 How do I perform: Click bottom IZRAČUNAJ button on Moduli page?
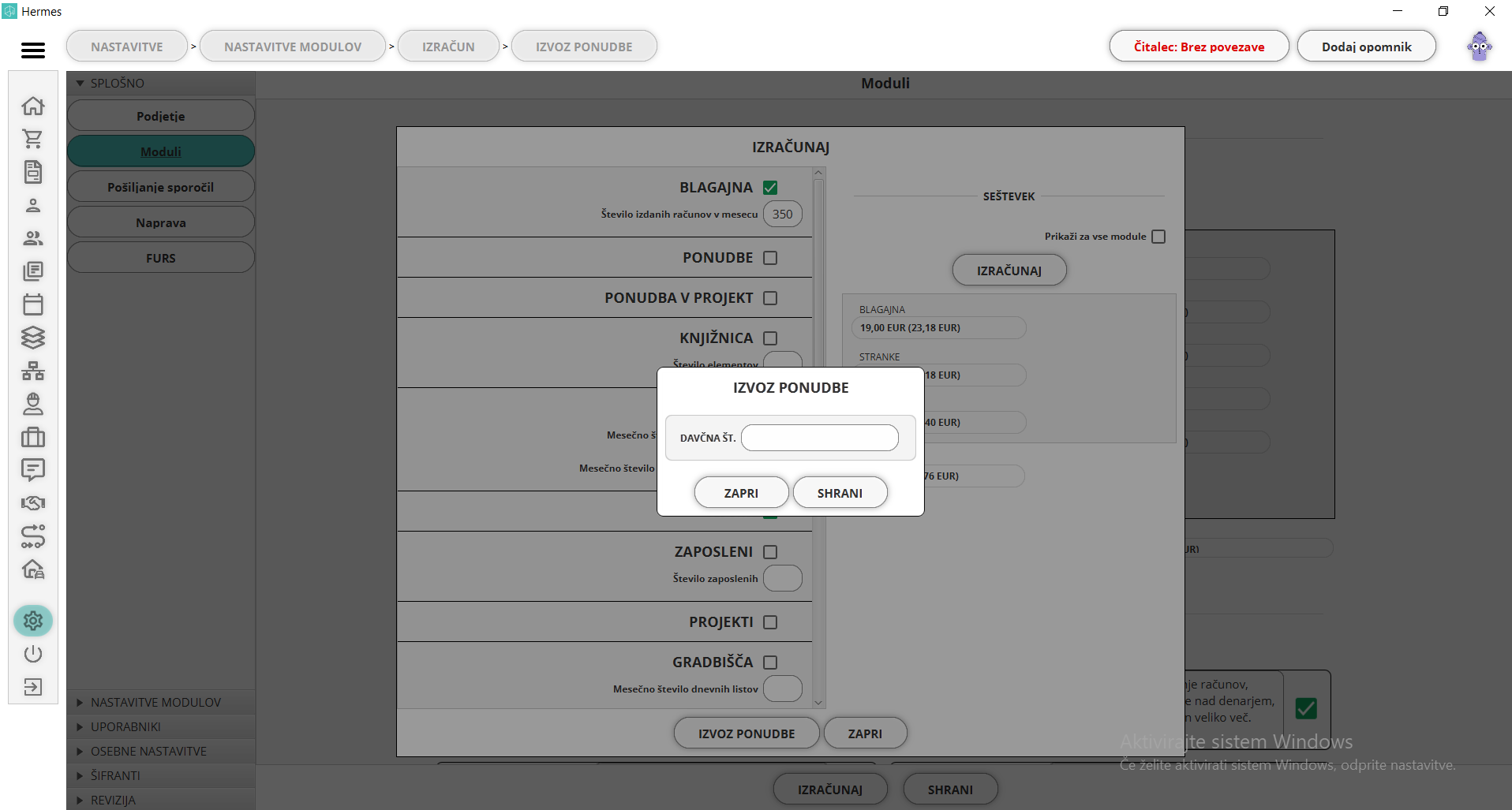click(x=830, y=789)
